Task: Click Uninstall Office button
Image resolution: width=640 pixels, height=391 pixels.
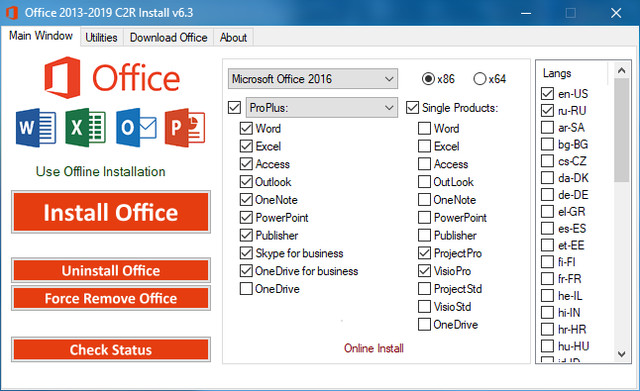Action: pos(111,271)
